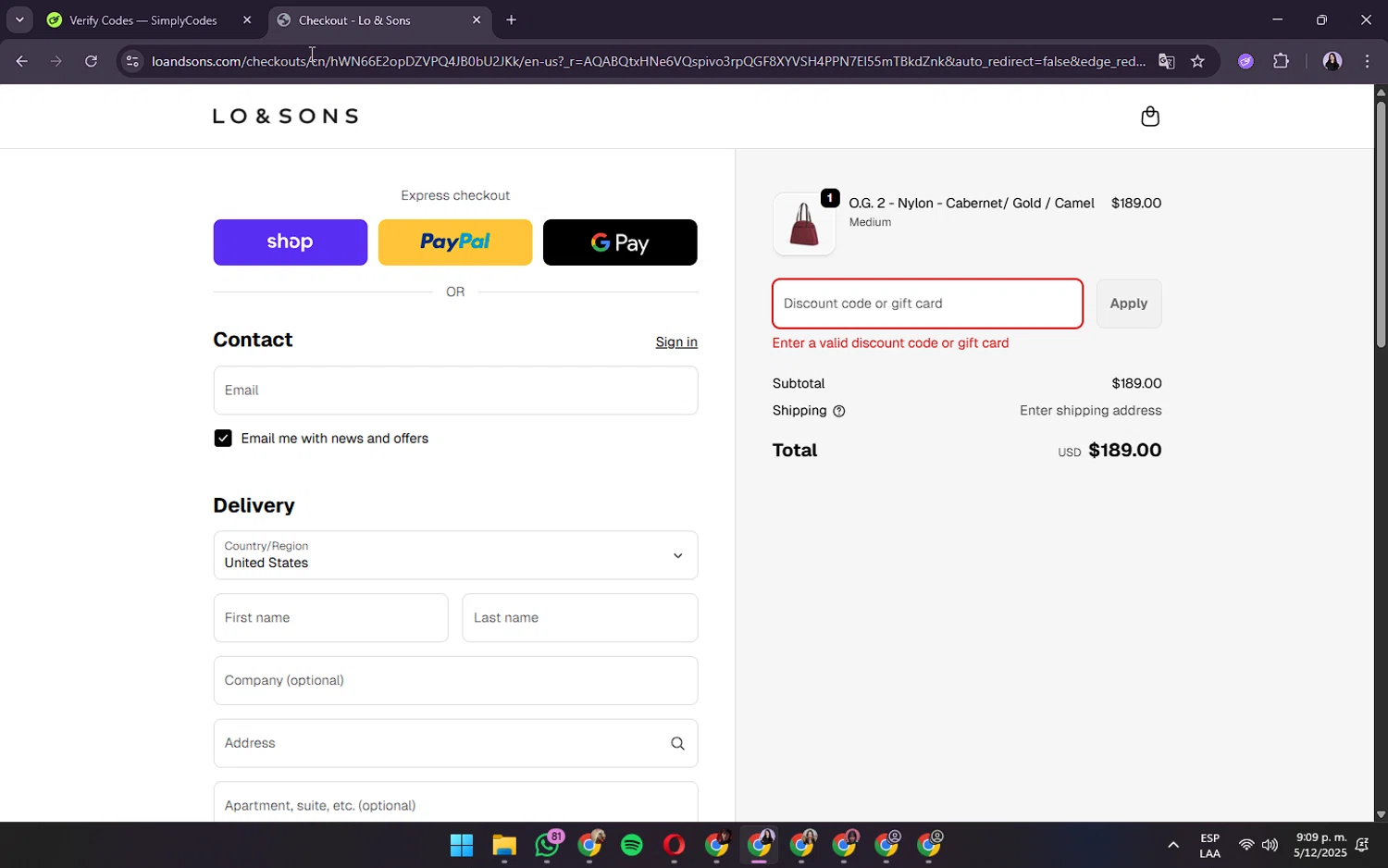Open the shopping bag cart icon
Viewport: 1388px width, 868px height.
click(1150, 117)
